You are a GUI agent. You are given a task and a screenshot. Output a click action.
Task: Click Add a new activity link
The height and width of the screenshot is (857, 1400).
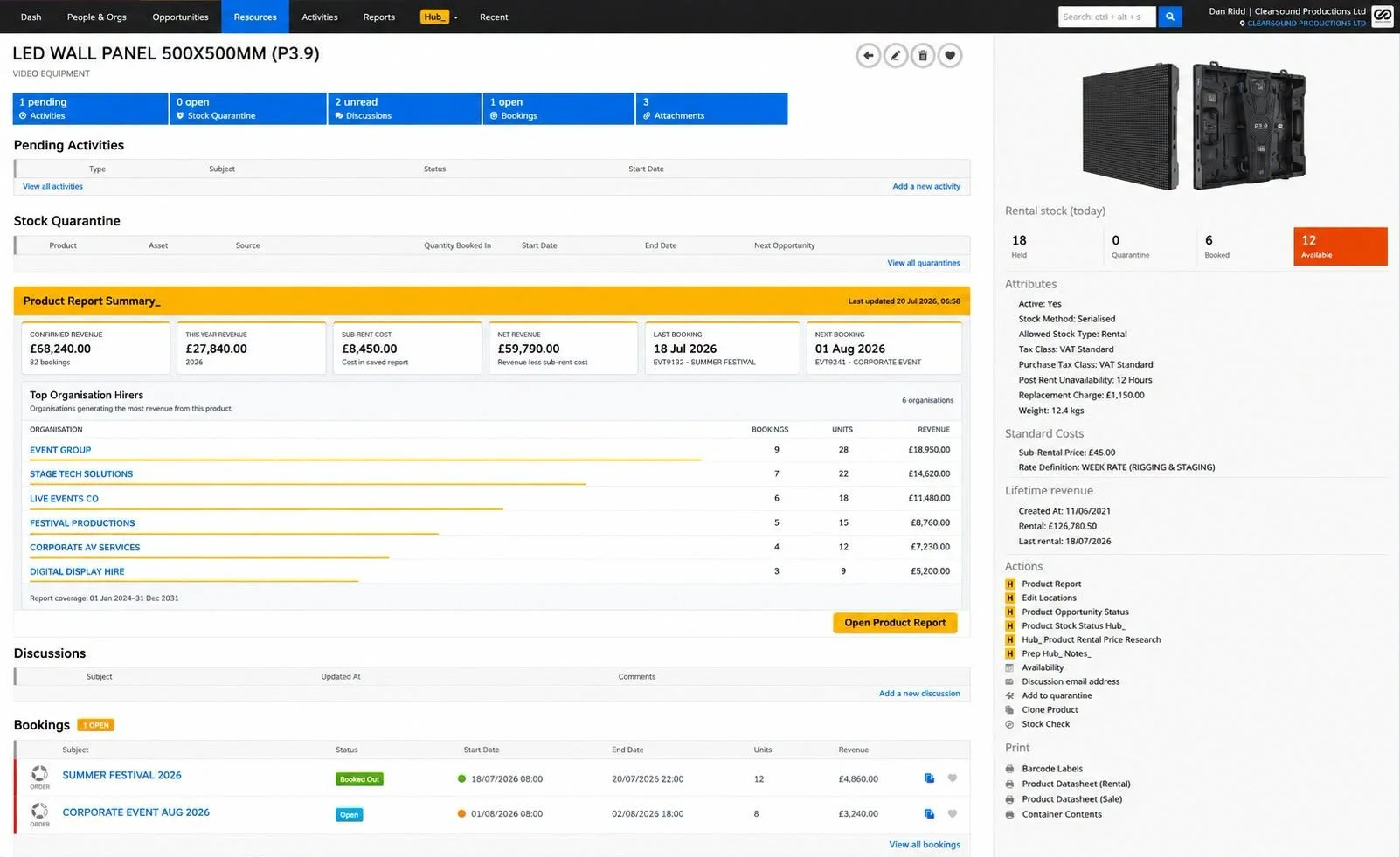coord(926,186)
